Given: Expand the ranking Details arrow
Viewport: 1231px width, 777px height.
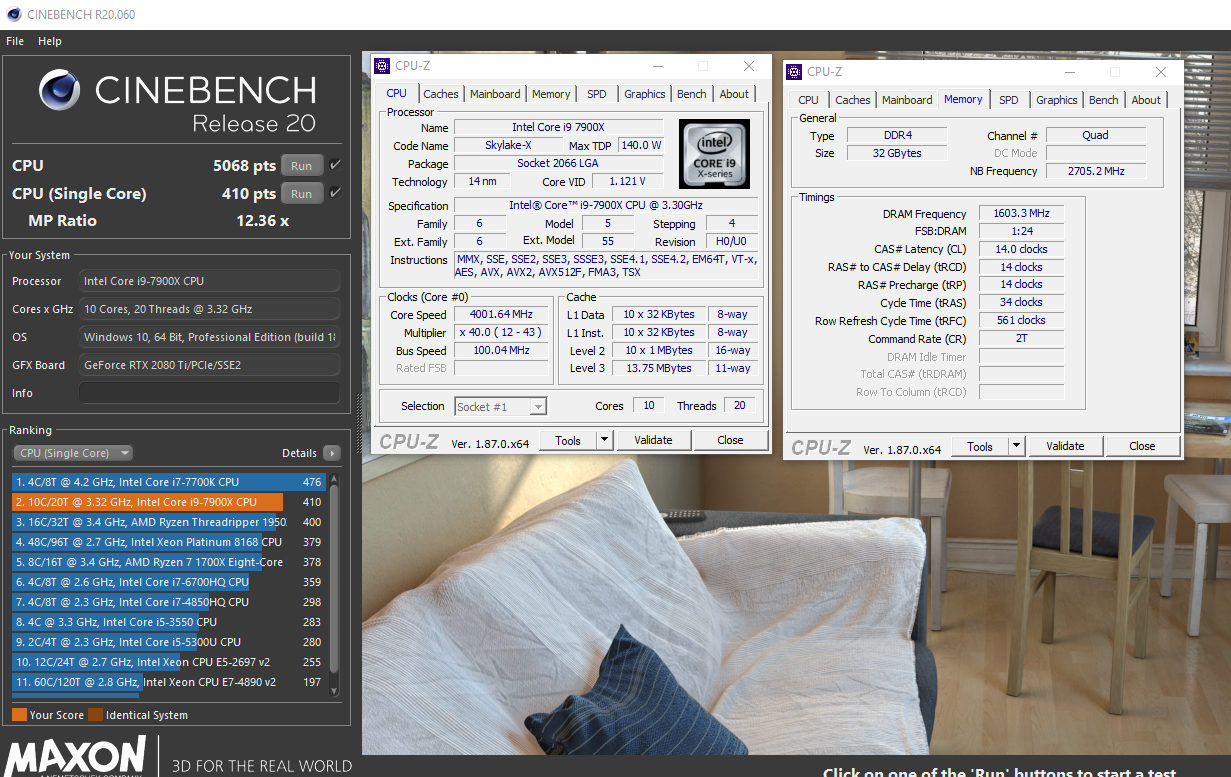Looking at the screenshot, I should (x=331, y=453).
